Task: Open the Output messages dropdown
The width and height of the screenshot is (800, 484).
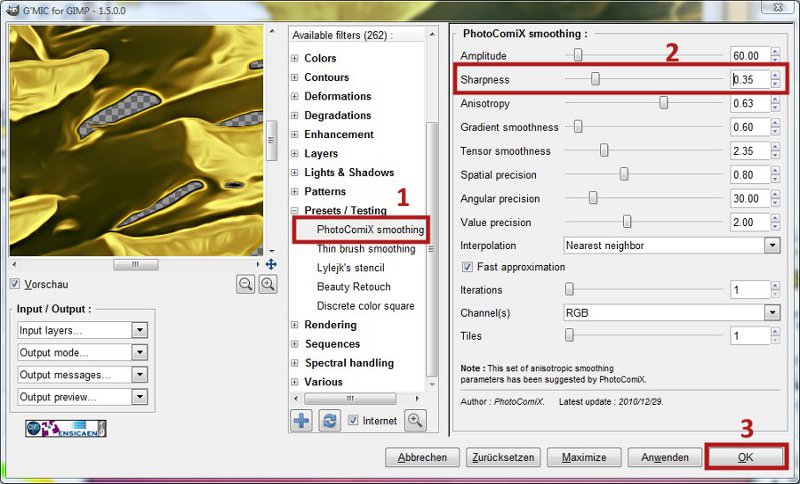Action: click(x=83, y=375)
